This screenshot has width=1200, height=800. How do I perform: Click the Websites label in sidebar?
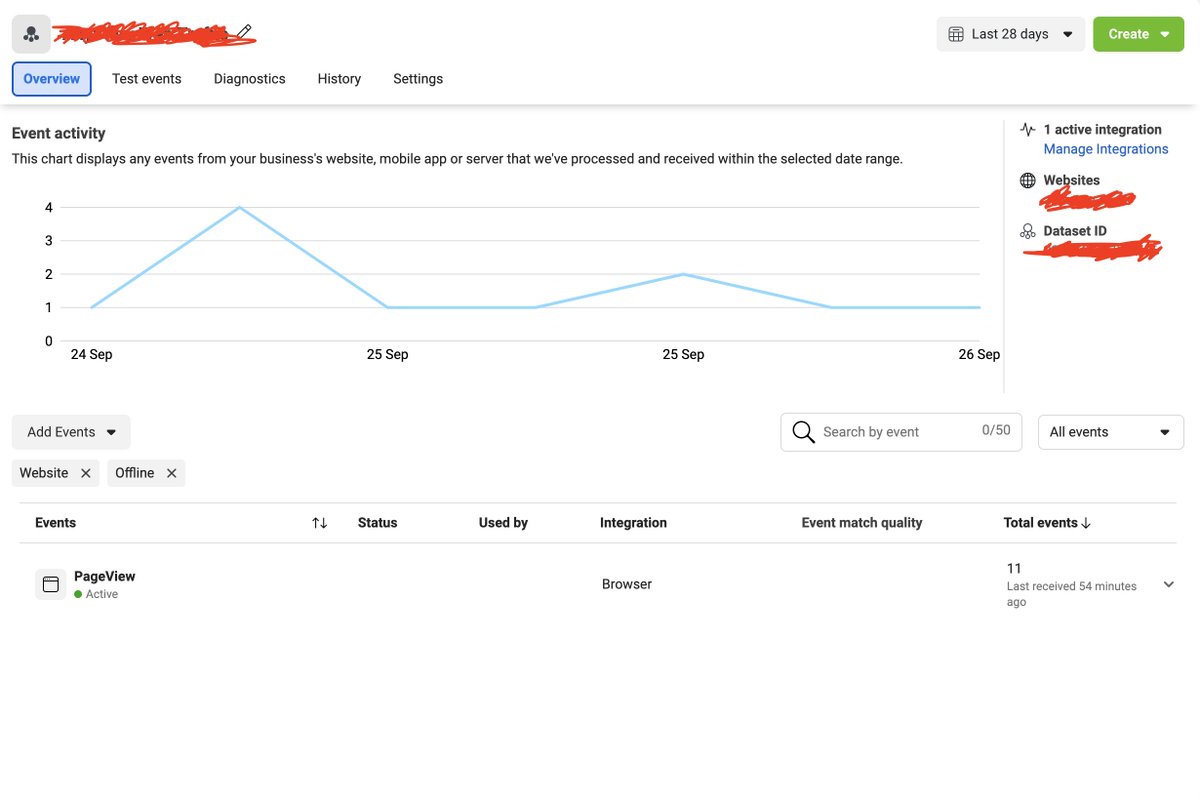click(x=1071, y=181)
